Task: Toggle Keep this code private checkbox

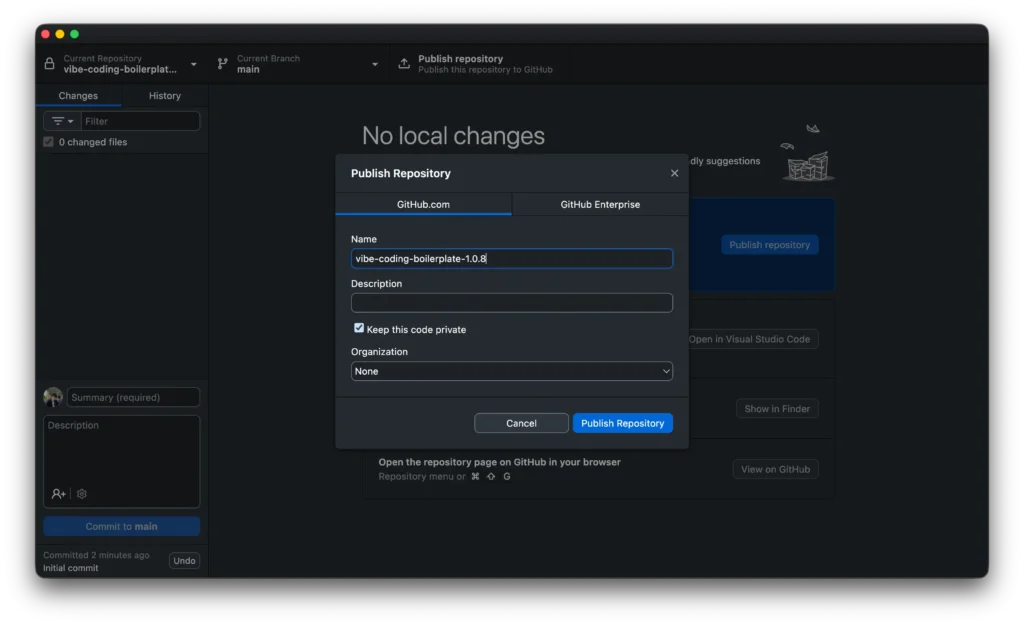Action: click(x=359, y=328)
